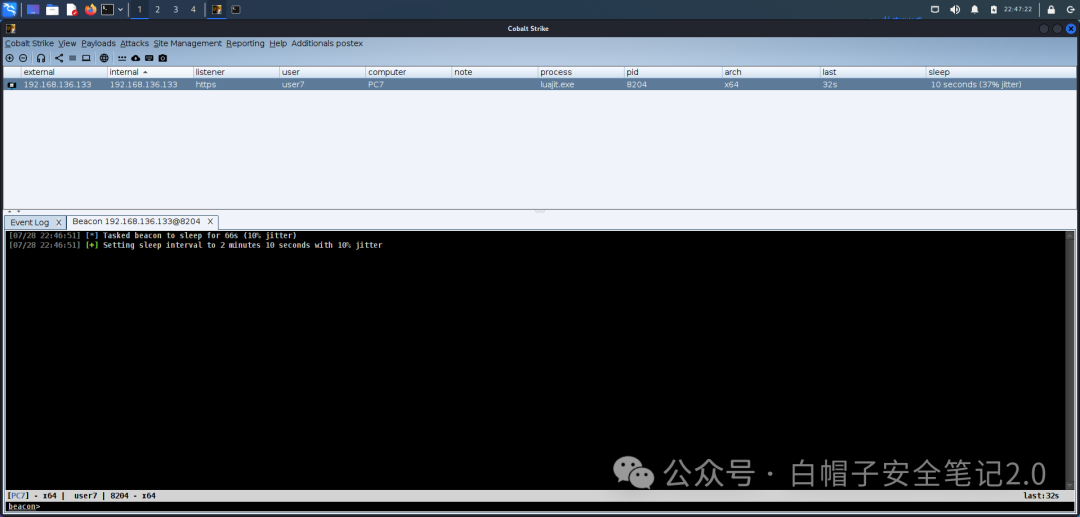Click the log out icon
This screenshot has width=1080, height=517.
tap(1070, 10)
